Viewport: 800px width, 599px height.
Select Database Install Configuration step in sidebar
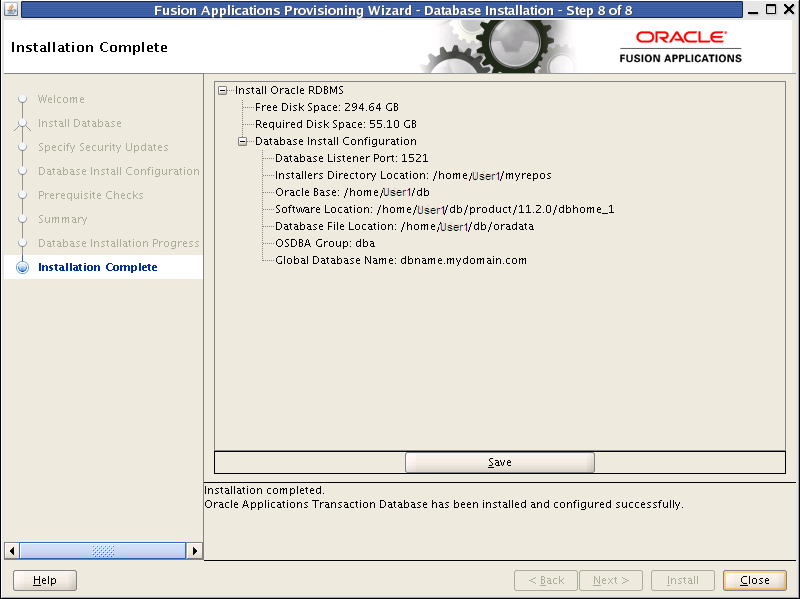pyautogui.click(x=119, y=171)
